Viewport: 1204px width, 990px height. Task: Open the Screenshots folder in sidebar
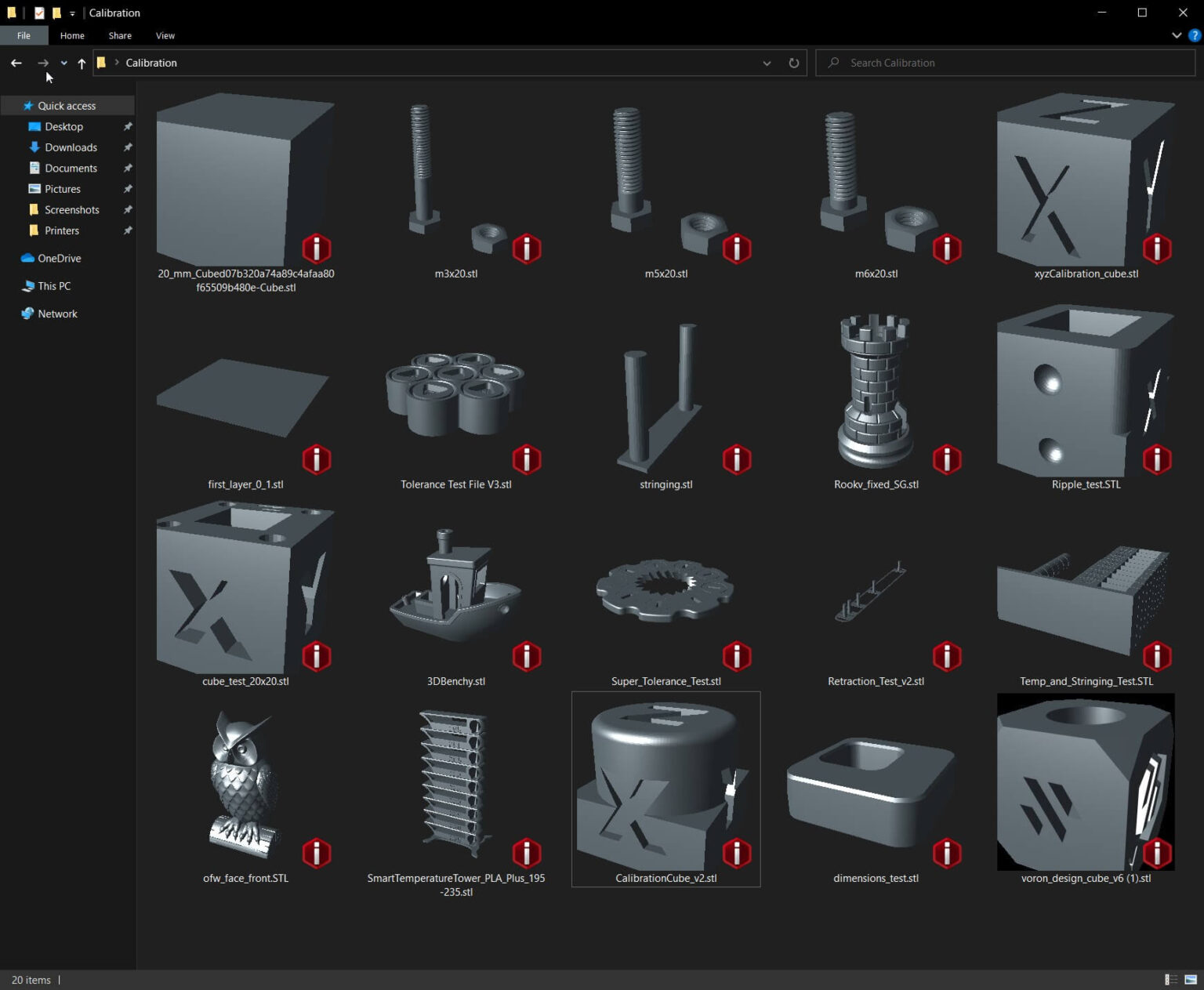[71, 210]
